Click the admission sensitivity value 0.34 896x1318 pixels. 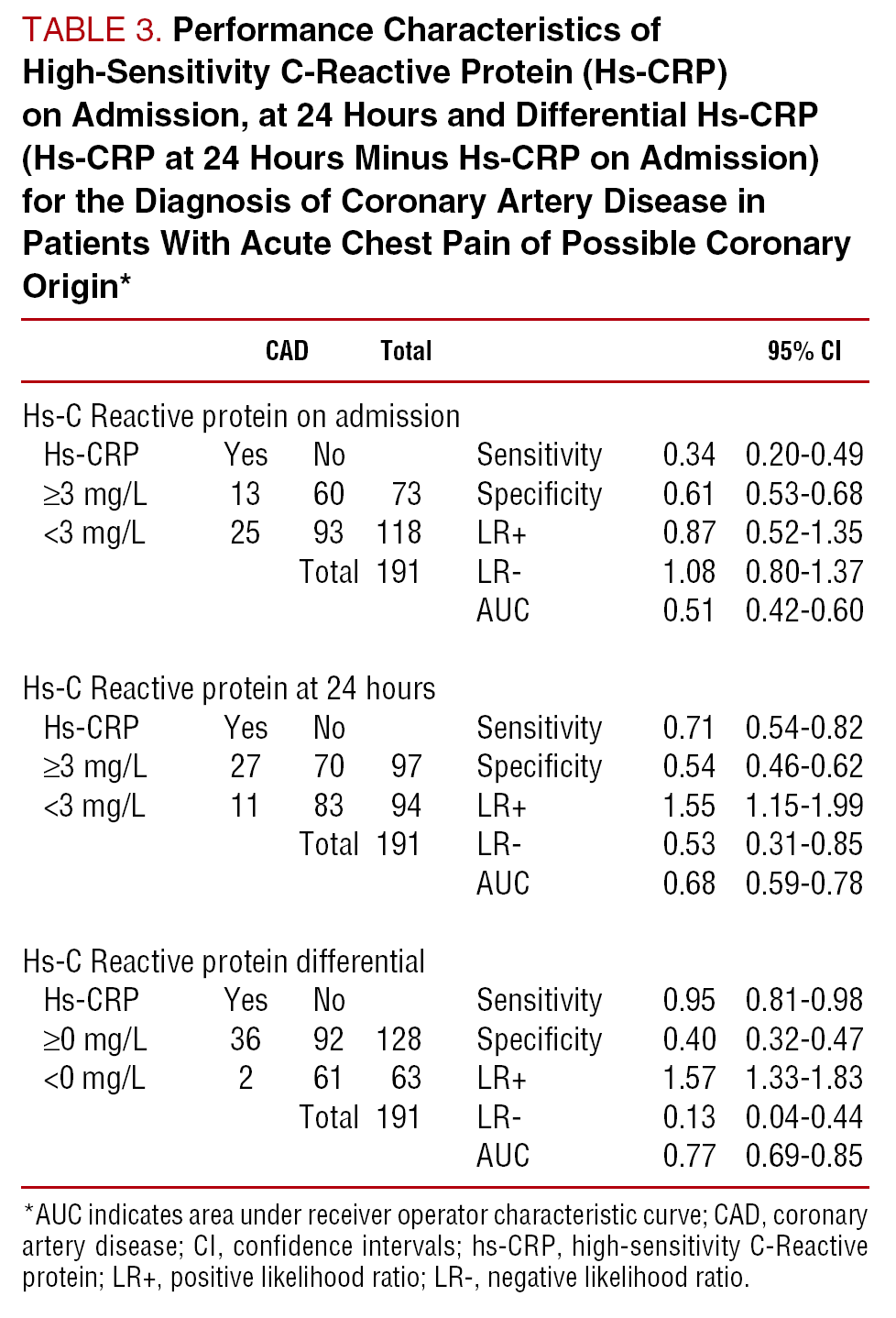(688, 455)
